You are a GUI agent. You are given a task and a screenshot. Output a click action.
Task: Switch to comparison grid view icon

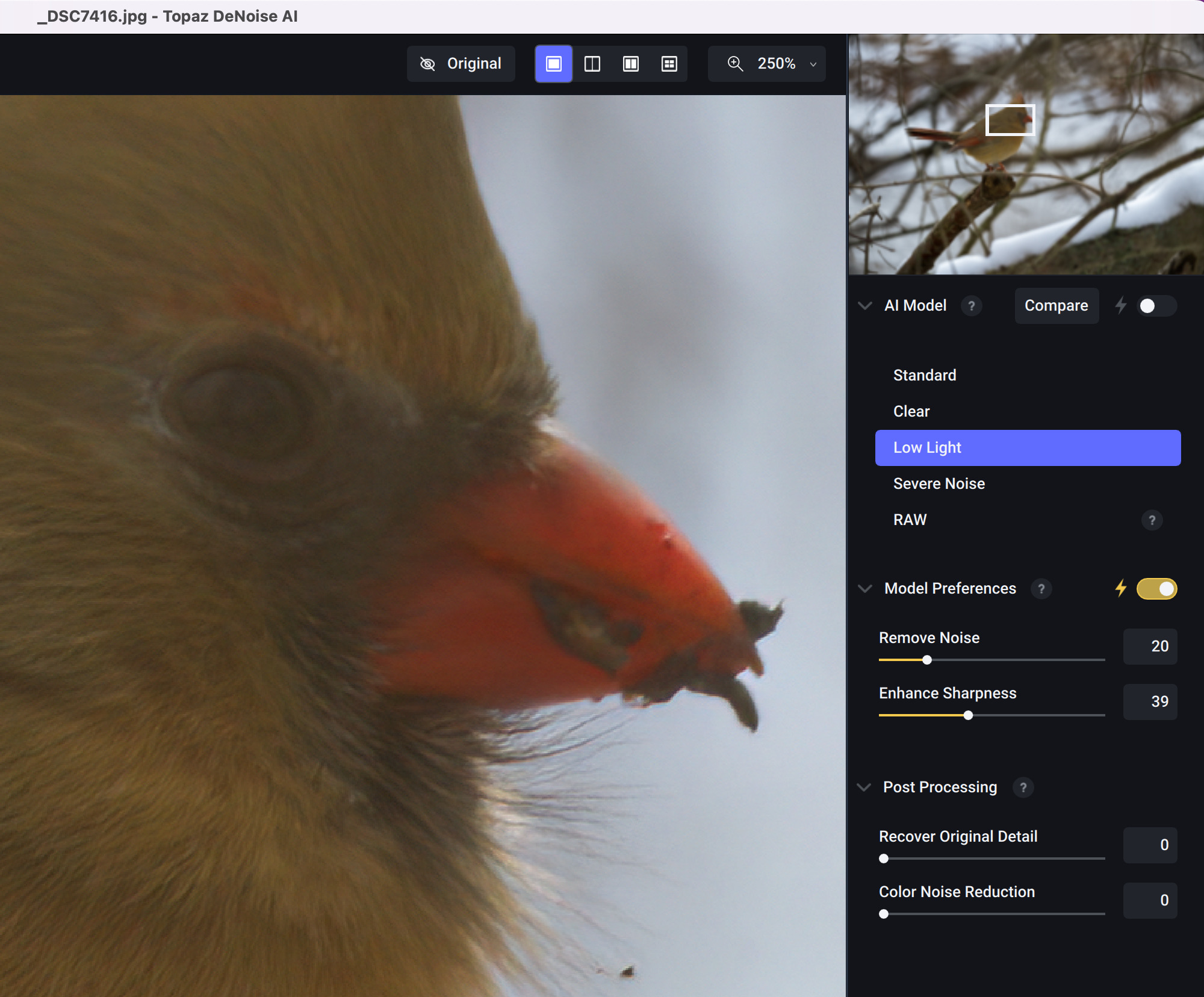coord(669,64)
